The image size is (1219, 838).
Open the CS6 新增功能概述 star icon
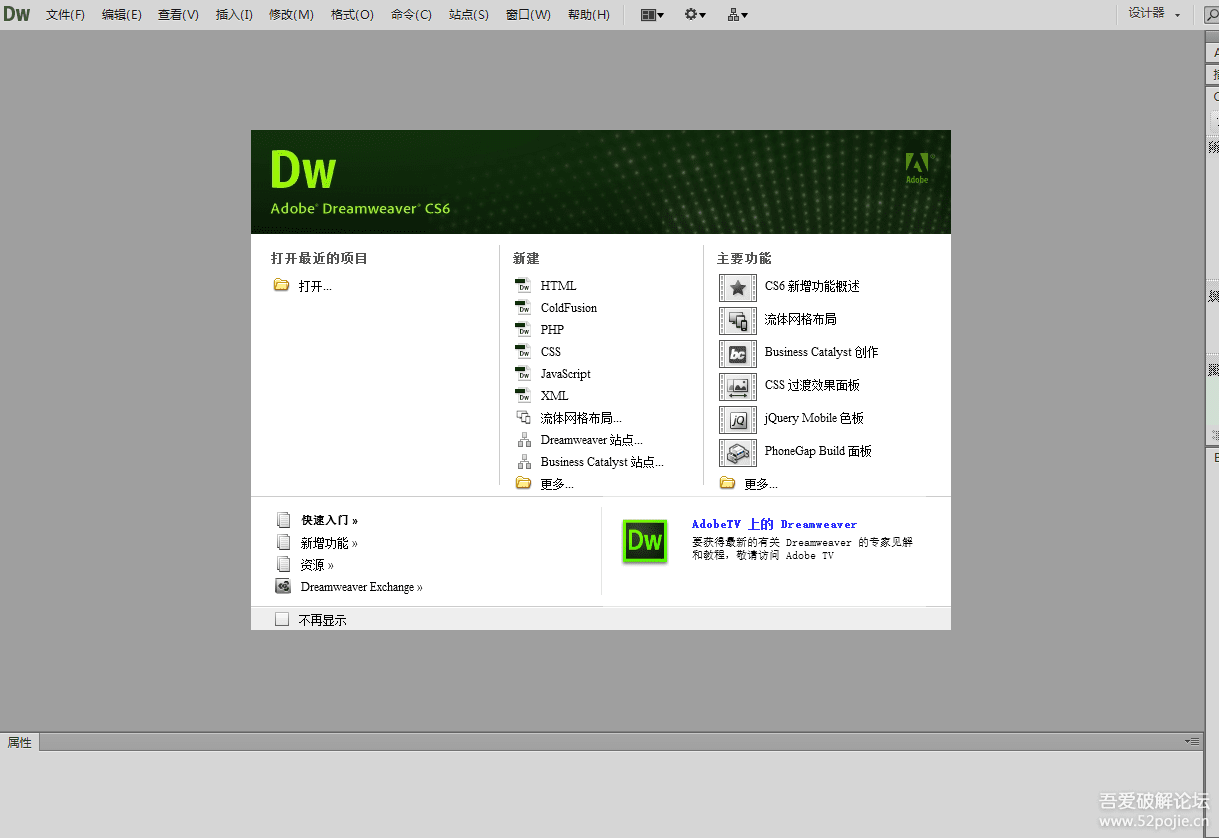click(738, 287)
